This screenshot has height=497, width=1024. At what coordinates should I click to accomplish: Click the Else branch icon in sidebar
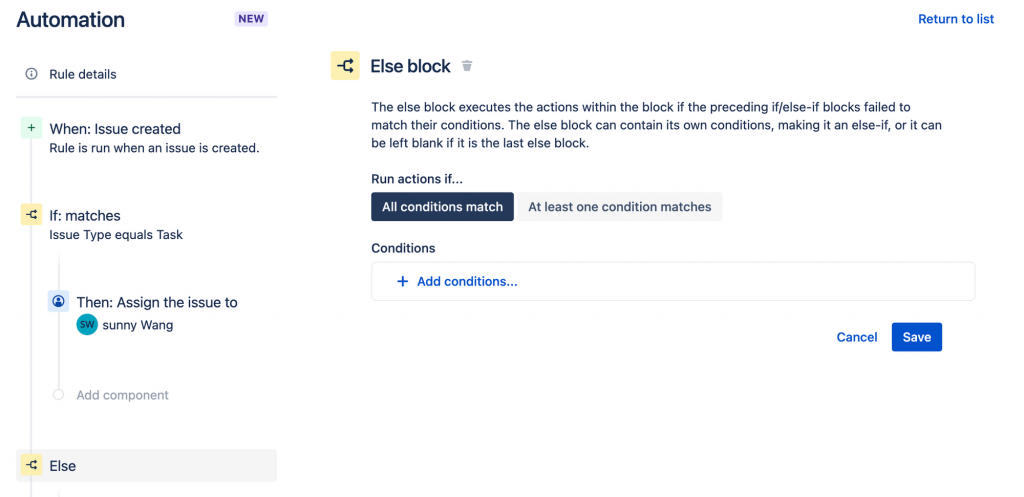click(x=31, y=465)
